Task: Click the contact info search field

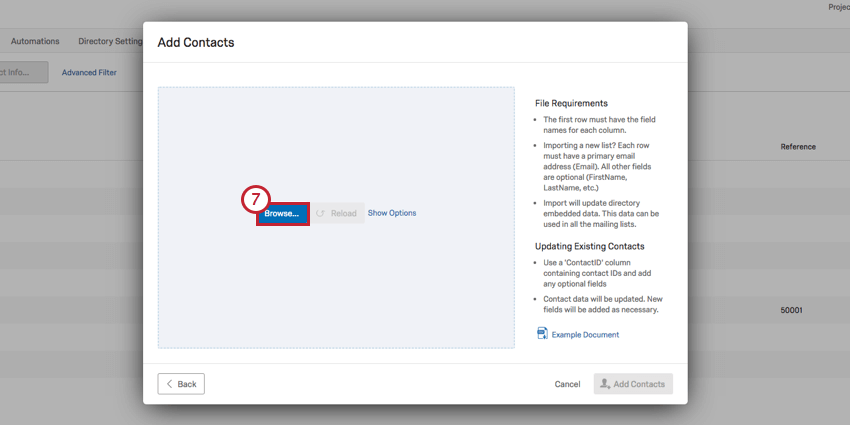Action: 24,72
